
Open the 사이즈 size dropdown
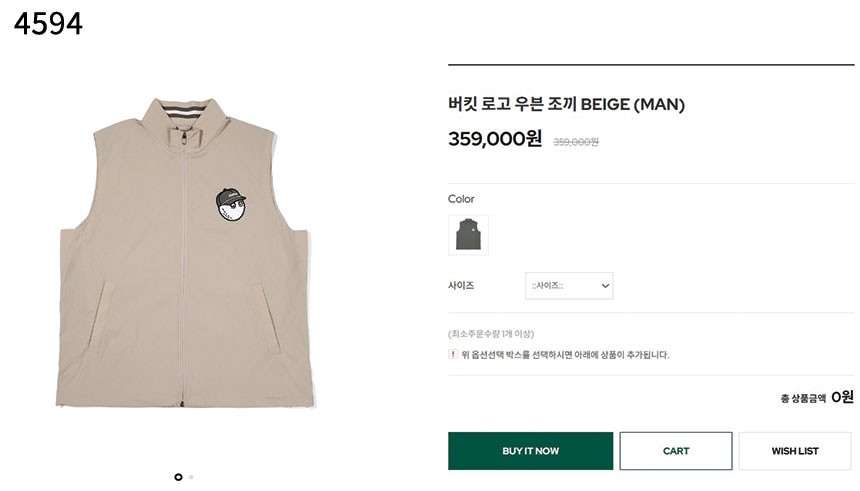[x=568, y=286]
